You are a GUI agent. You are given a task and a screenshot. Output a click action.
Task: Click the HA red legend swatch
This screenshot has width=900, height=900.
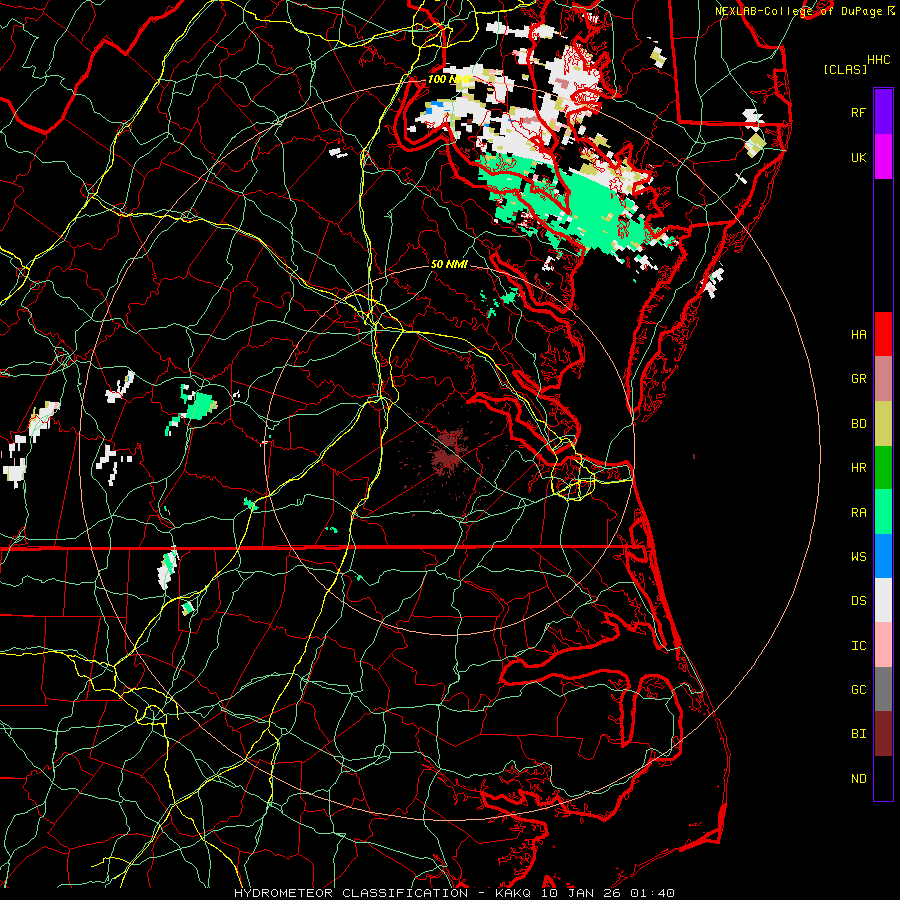pyautogui.click(x=883, y=334)
